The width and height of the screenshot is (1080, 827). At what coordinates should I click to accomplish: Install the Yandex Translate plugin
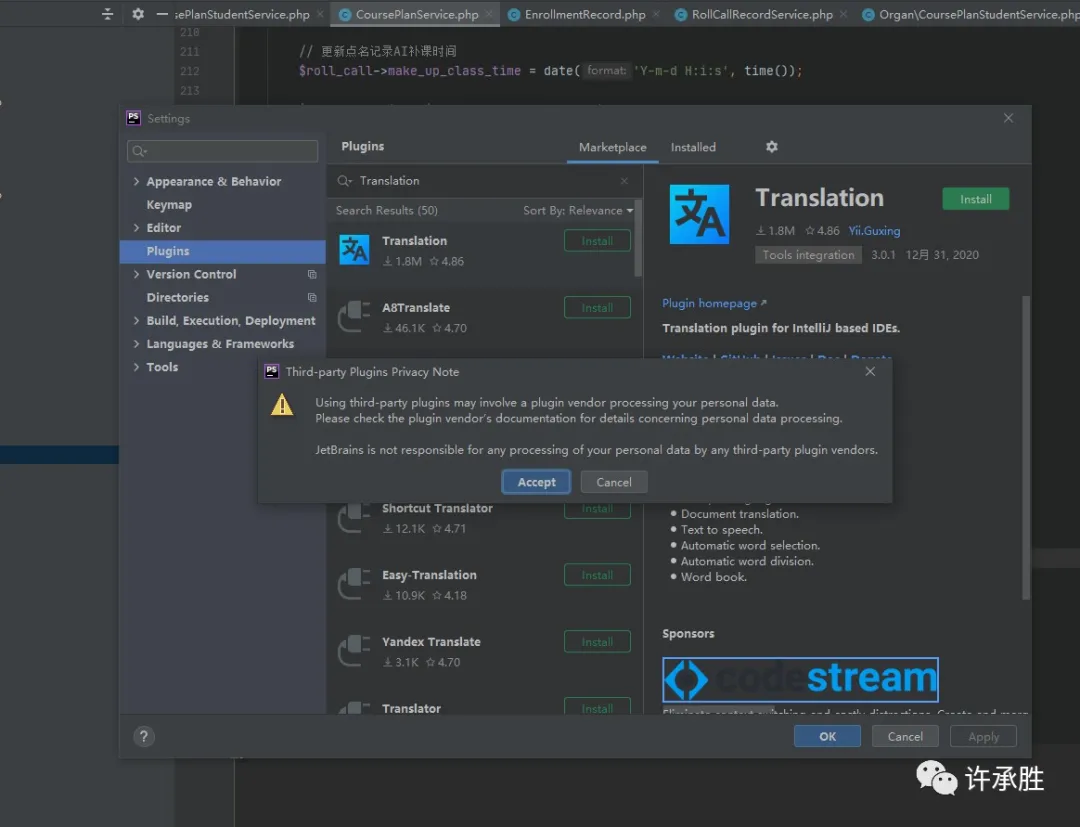tap(596, 642)
